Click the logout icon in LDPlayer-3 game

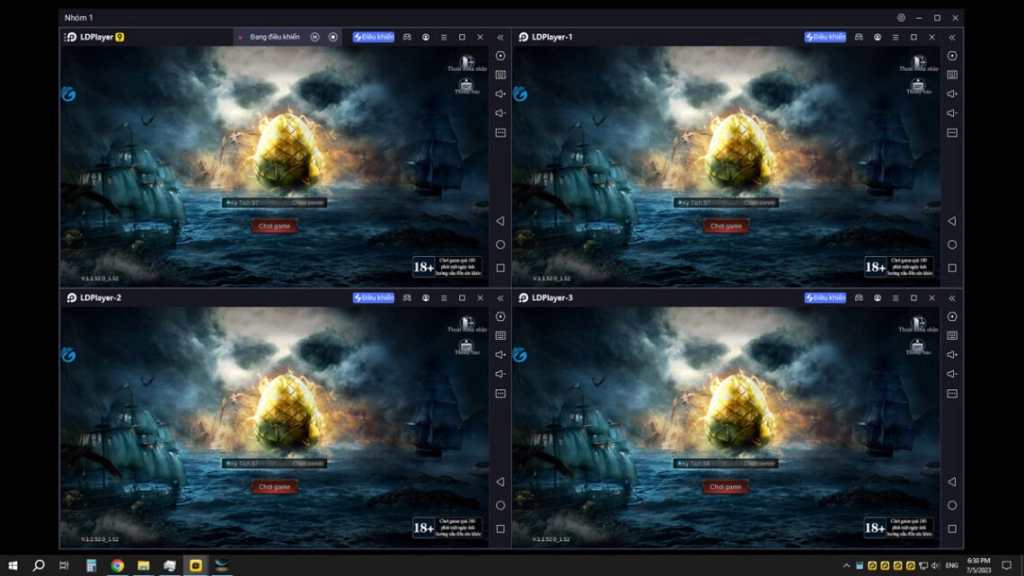(x=919, y=324)
